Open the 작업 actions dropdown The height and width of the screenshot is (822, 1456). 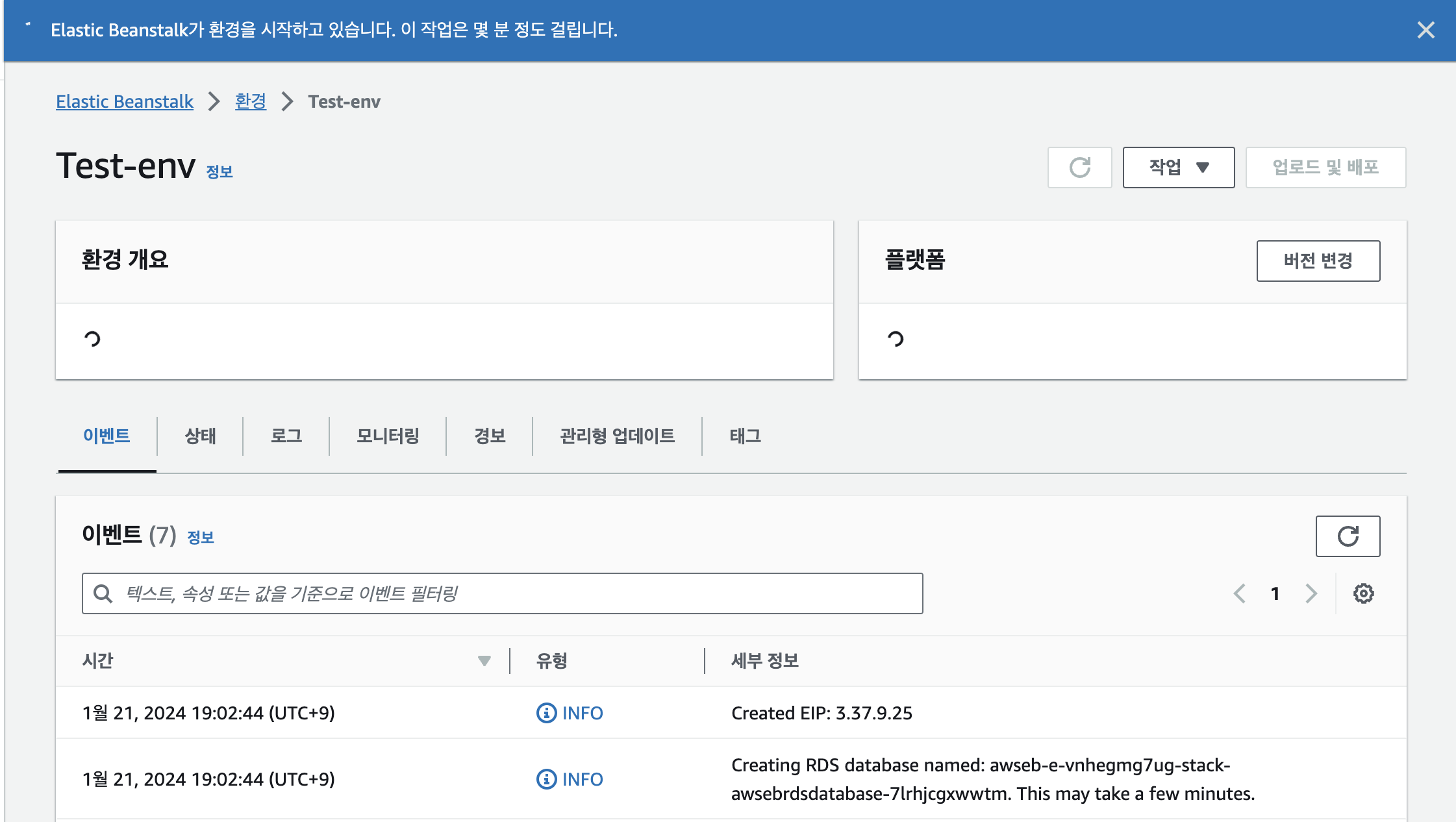(1178, 168)
